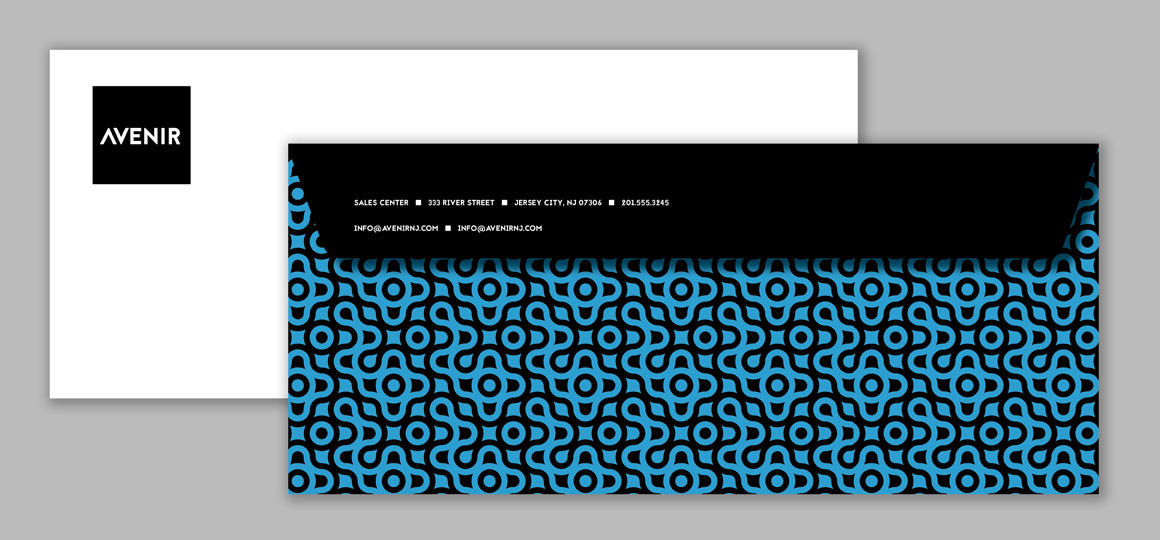The image size is (1160, 540).
Task: Click the 333 RIVER STREET address text
Action: (x=461, y=203)
